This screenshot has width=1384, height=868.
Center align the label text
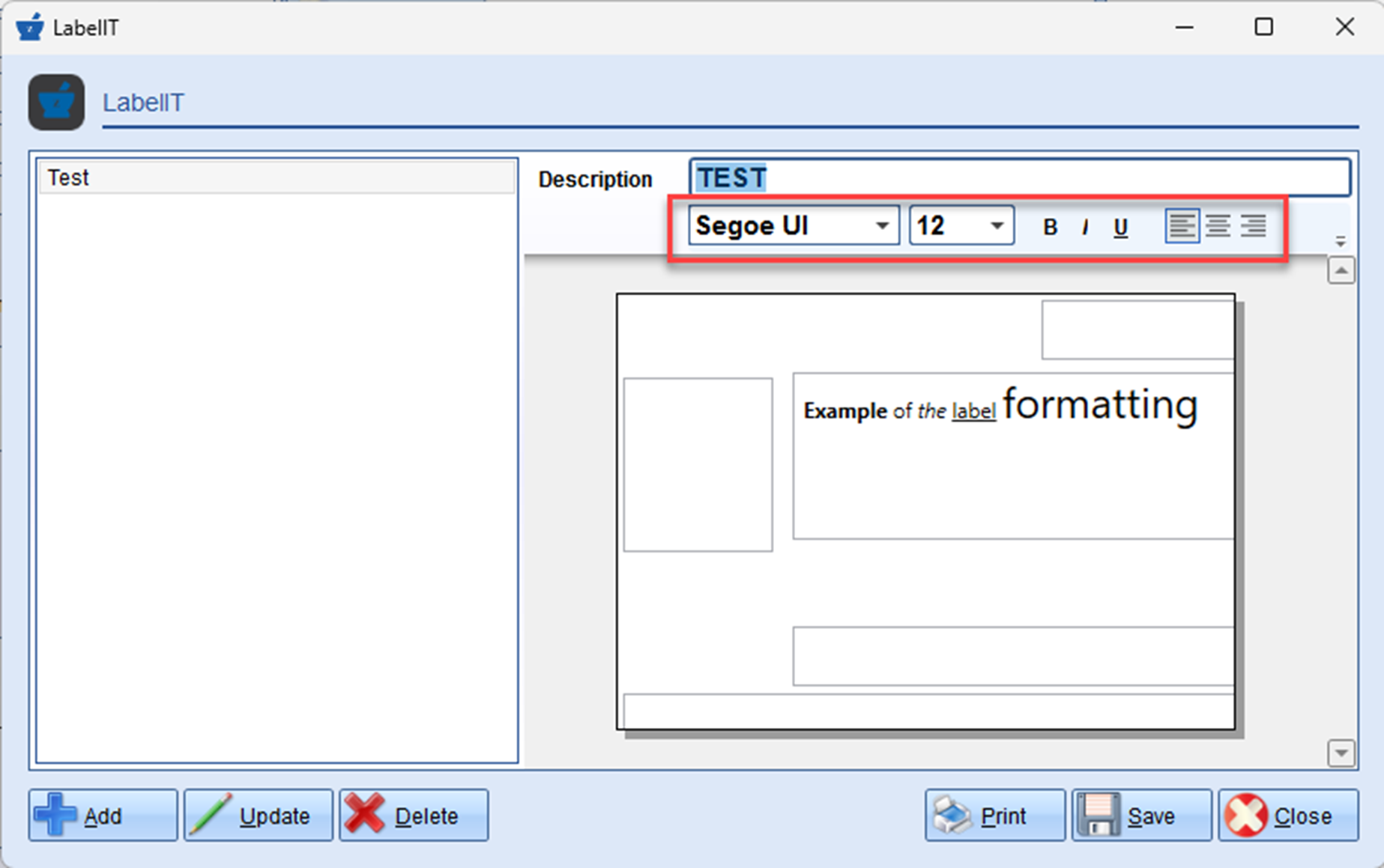[x=1218, y=226]
